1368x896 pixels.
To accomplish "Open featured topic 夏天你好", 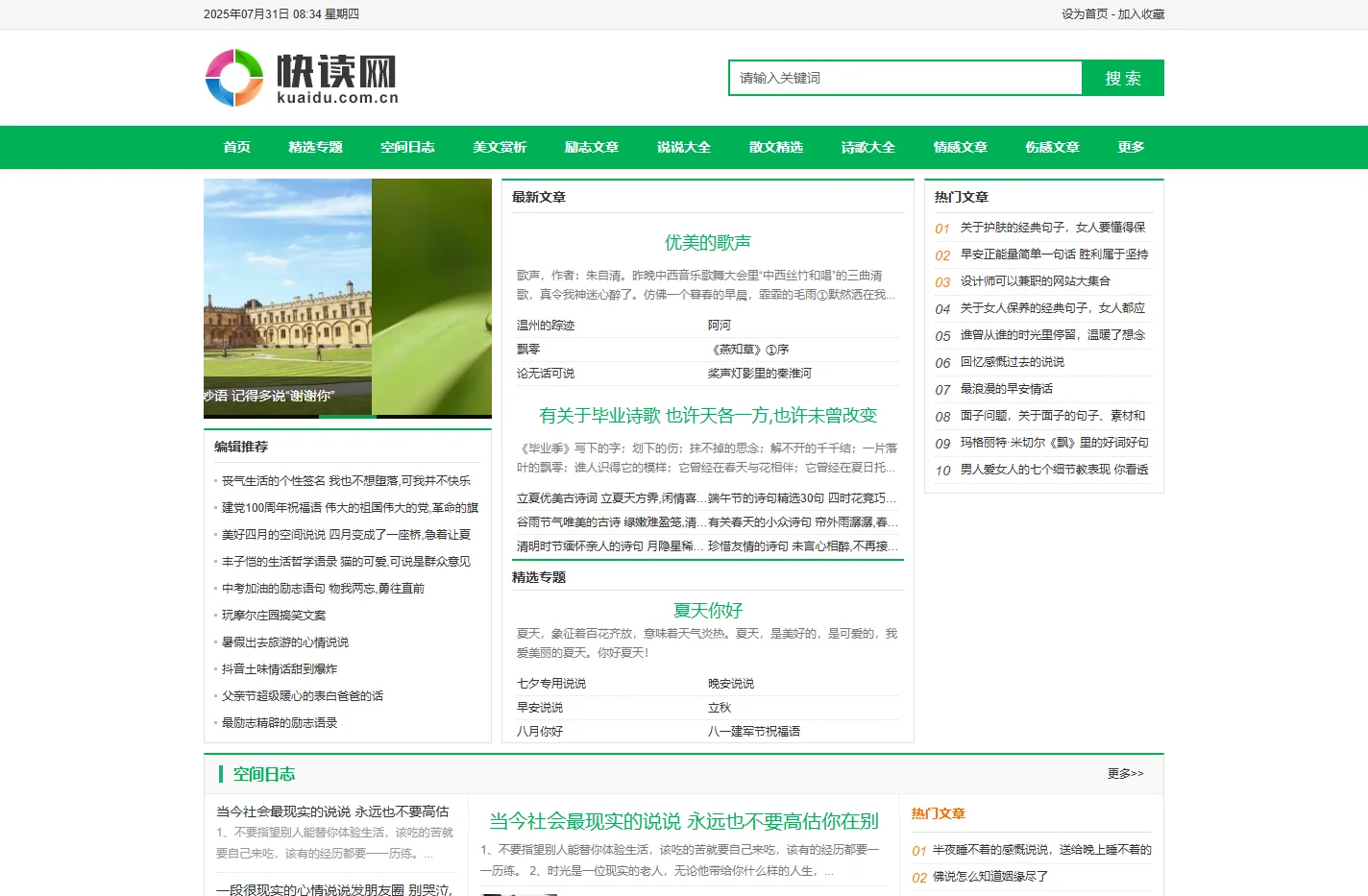I will pyautogui.click(x=708, y=611).
